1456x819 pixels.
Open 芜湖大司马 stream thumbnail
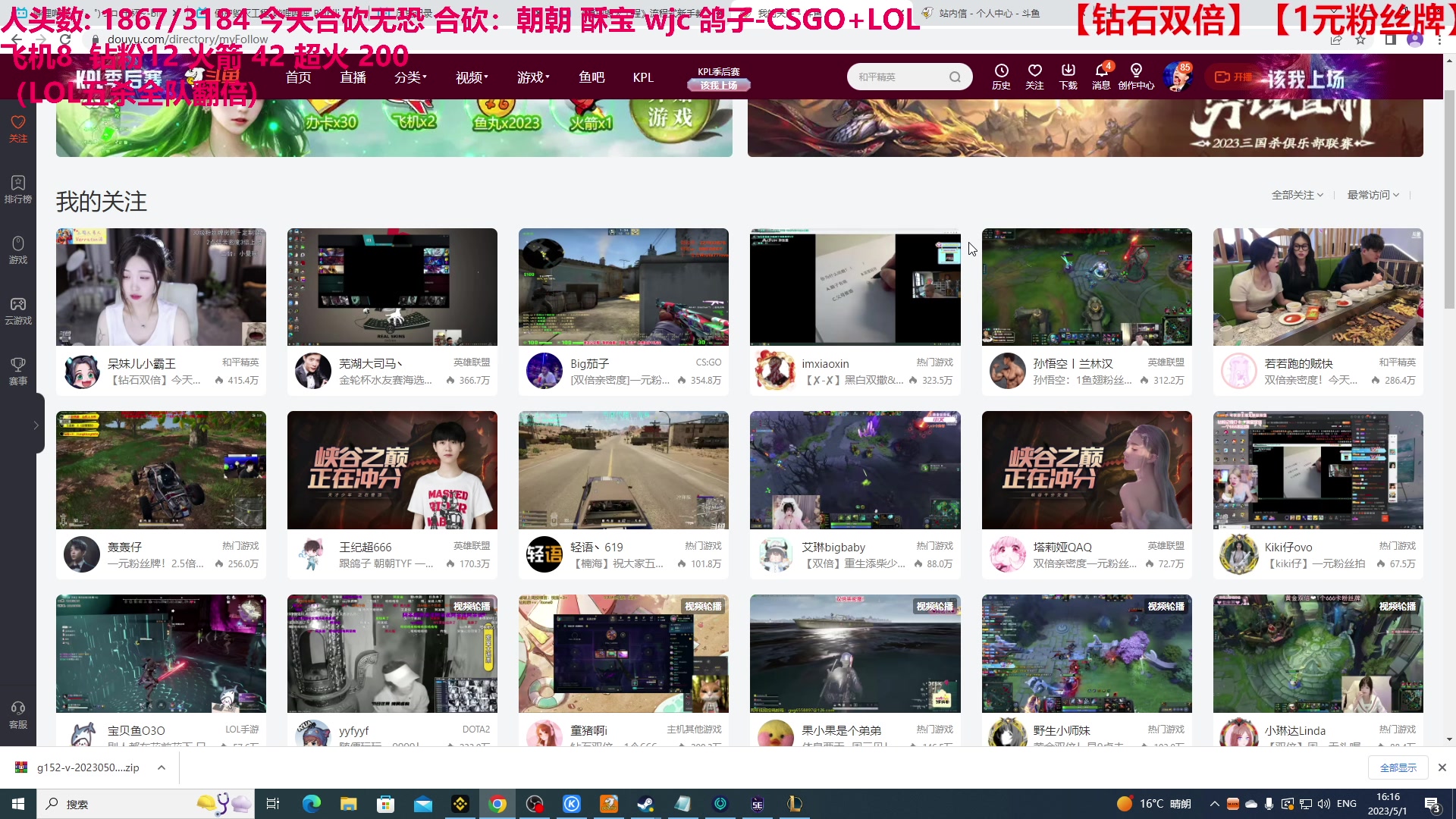click(392, 287)
